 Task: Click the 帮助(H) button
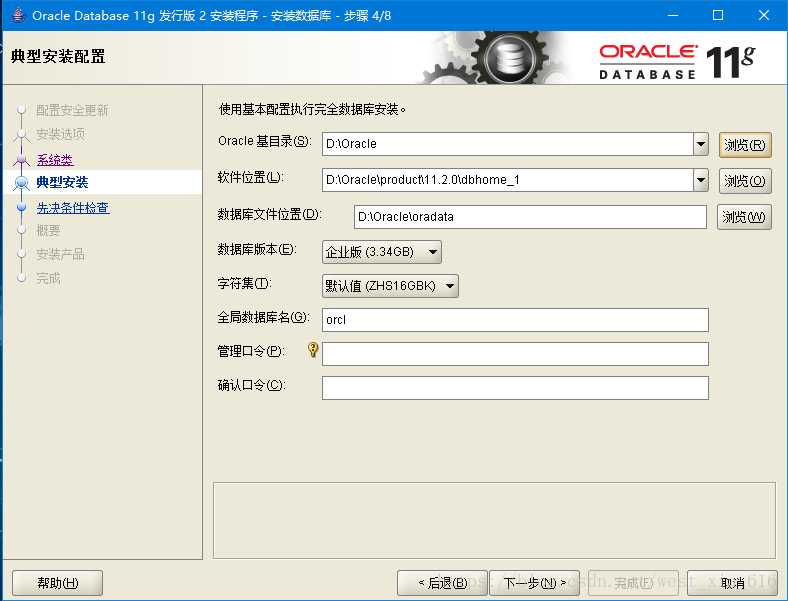point(57,583)
